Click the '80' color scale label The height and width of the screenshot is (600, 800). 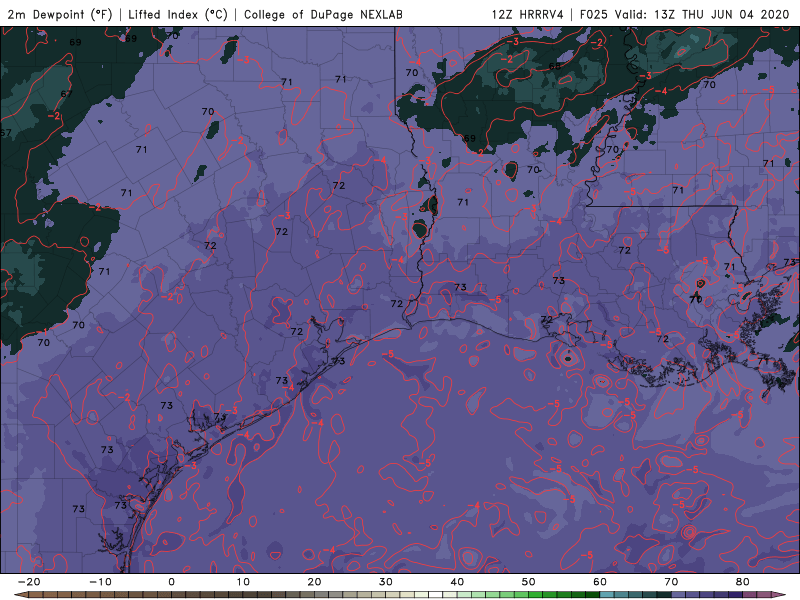[x=743, y=582]
